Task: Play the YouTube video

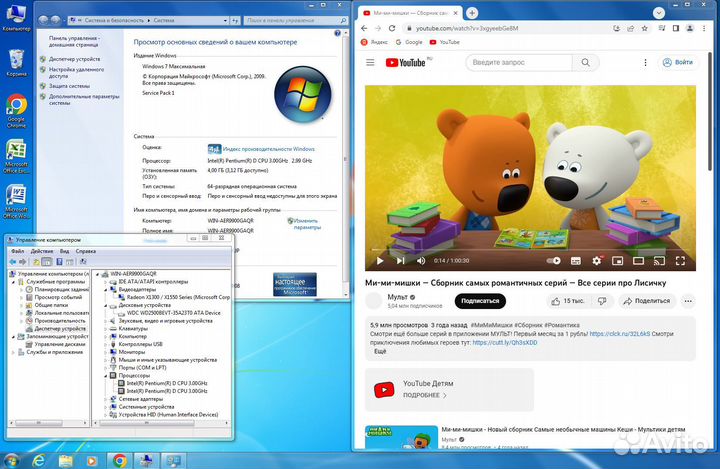Action: (380, 261)
